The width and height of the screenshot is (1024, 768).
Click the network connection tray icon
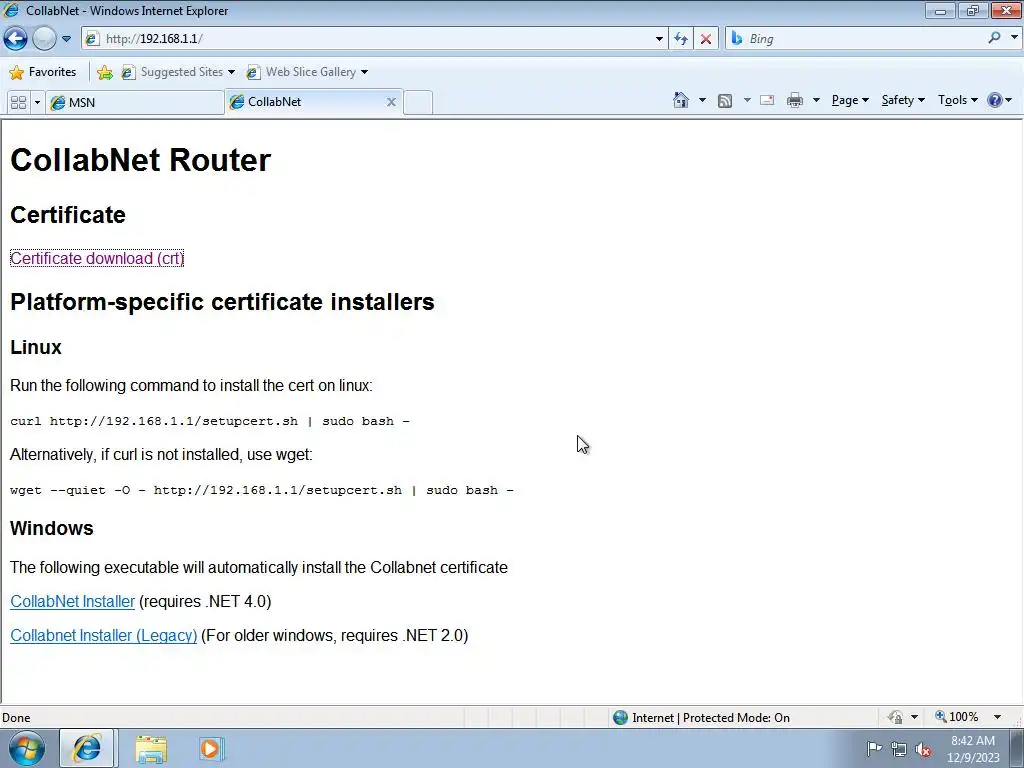pyautogui.click(x=899, y=749)
